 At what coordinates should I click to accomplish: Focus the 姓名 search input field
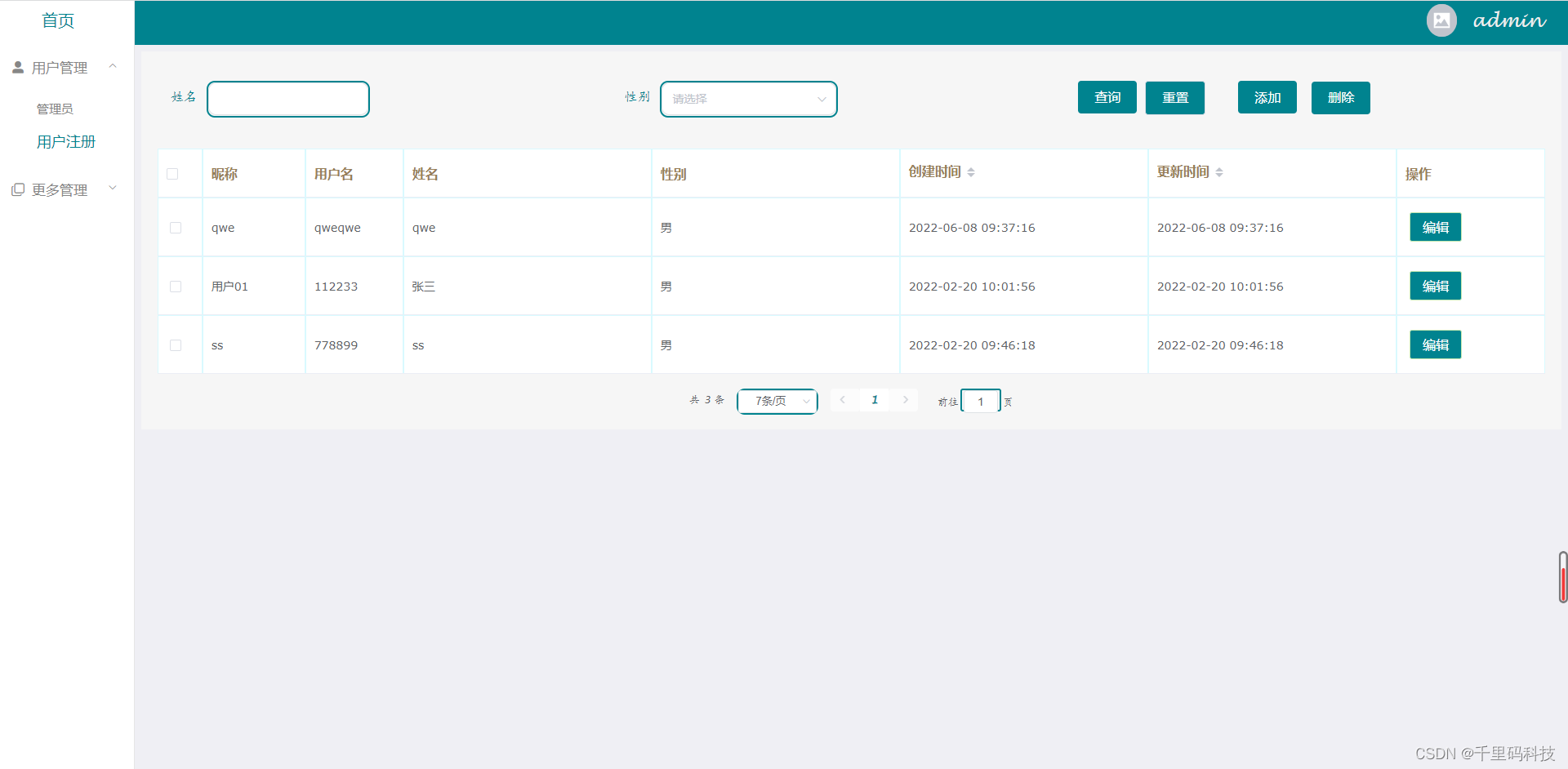[x=288, y=99]
